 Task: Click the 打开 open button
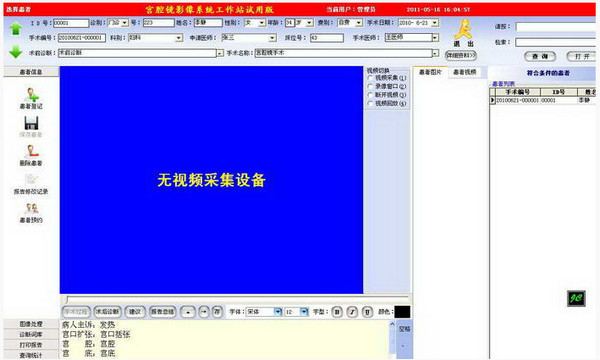[582, 56]
